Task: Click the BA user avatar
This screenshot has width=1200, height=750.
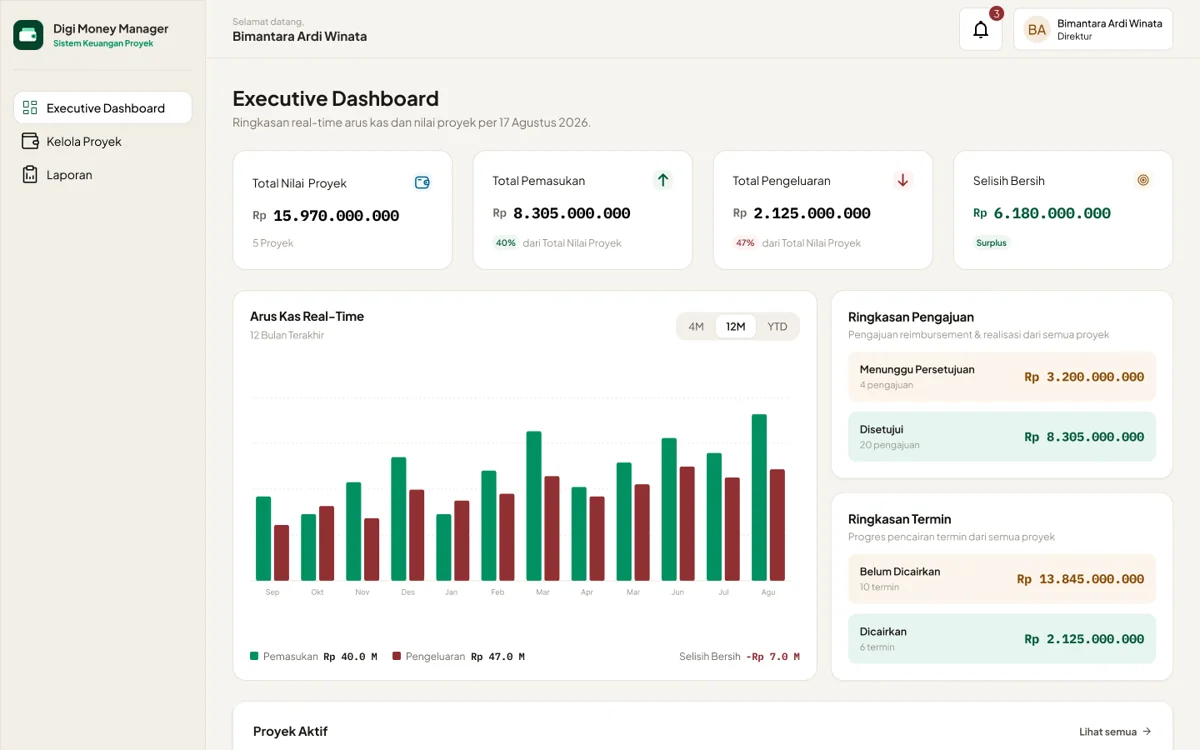Action: click(1037, 30)
